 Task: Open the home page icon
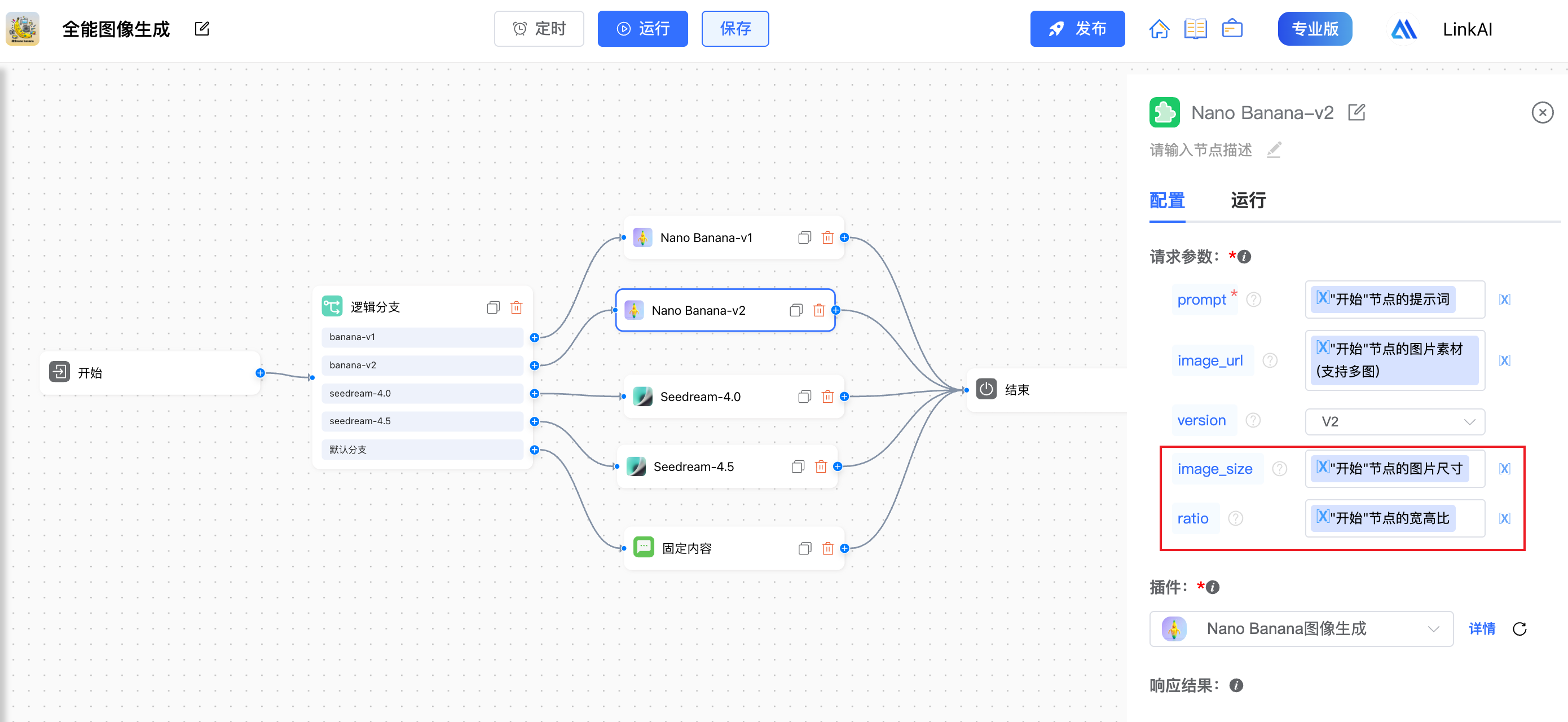pos(1159,29)
